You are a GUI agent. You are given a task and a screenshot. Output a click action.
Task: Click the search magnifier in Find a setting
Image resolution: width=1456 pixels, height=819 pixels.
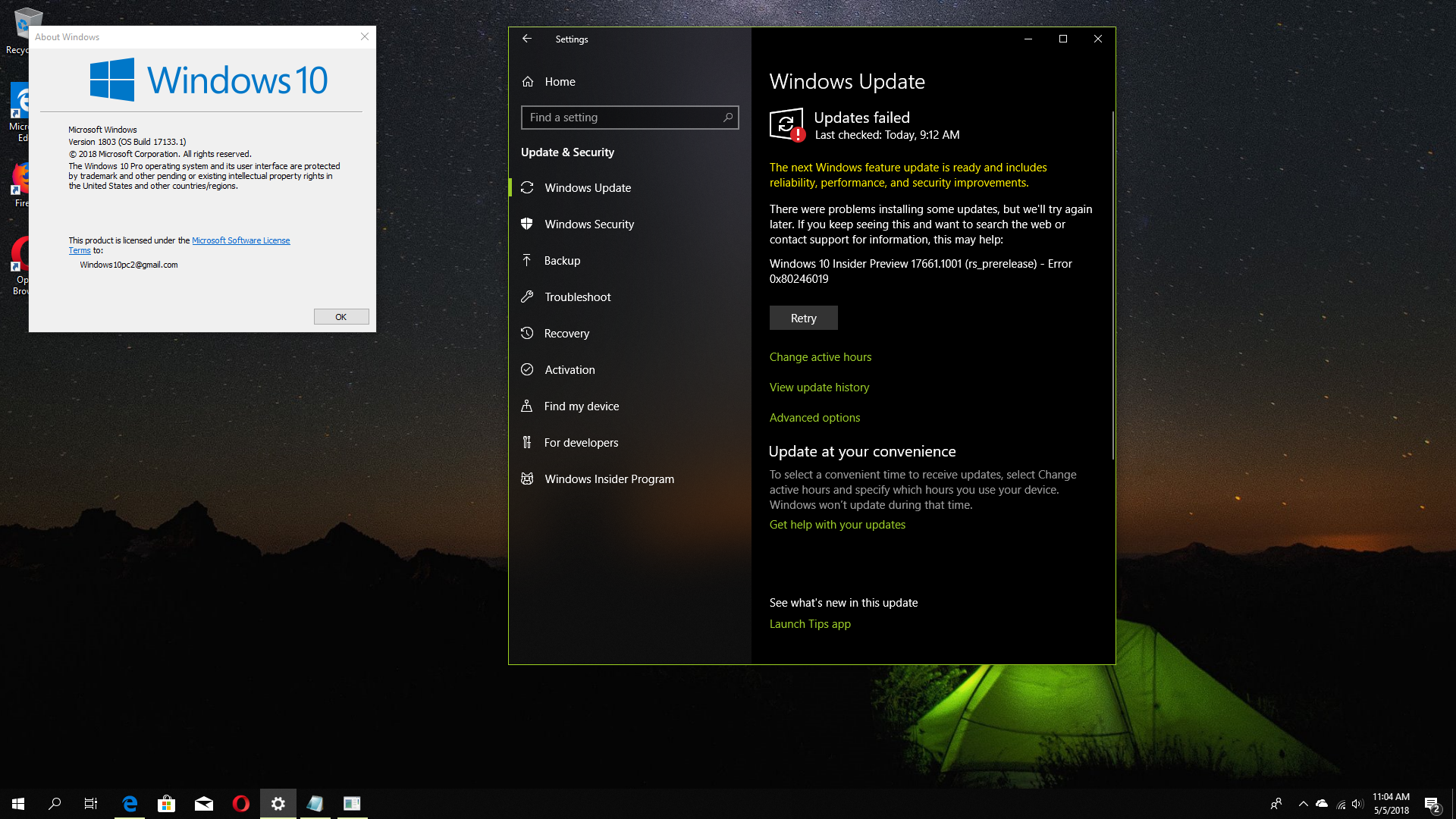728,118
